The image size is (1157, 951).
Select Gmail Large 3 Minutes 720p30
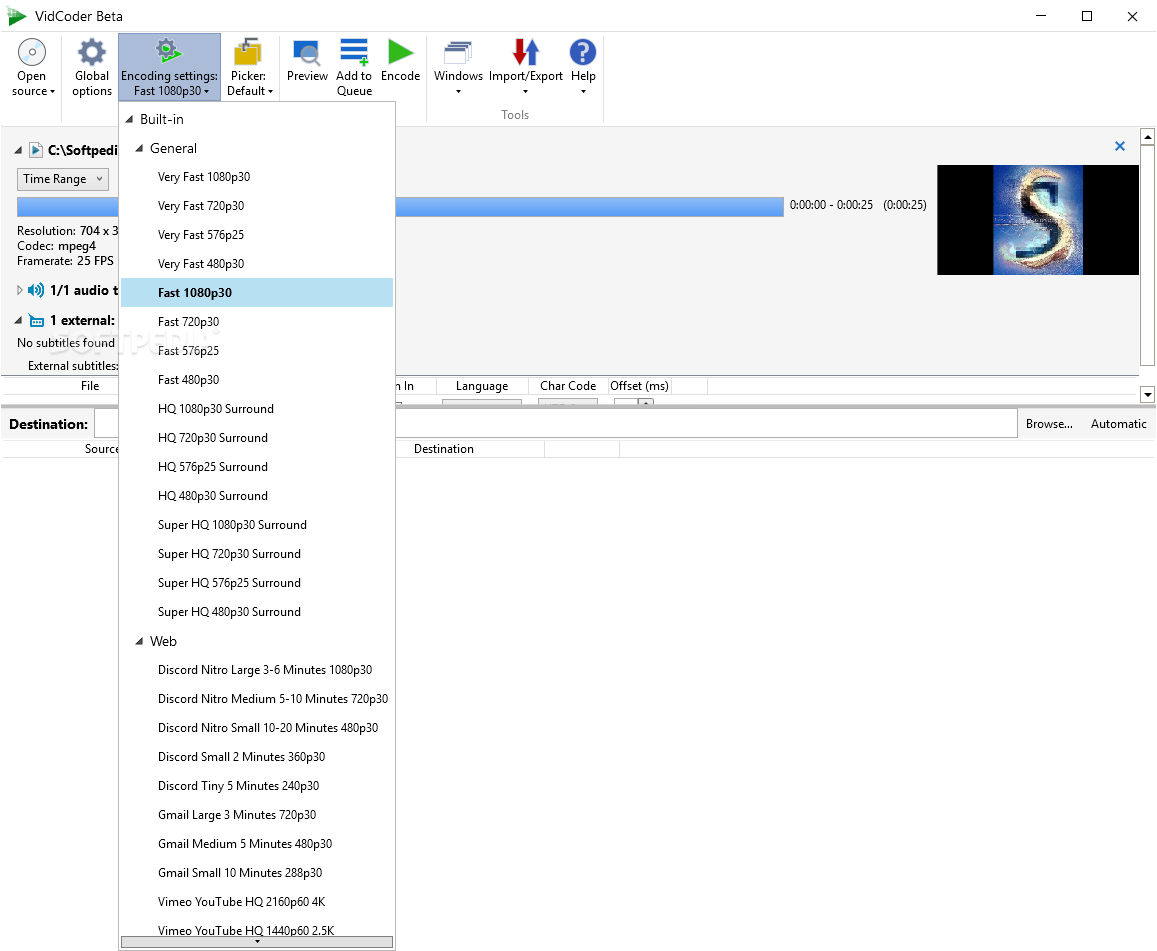257,815
